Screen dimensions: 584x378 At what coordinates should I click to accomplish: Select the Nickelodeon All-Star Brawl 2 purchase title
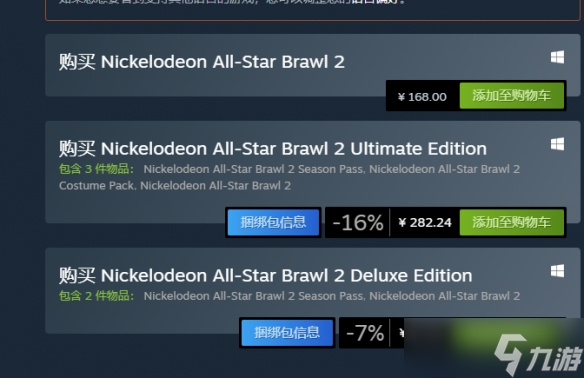pos(201,62)
